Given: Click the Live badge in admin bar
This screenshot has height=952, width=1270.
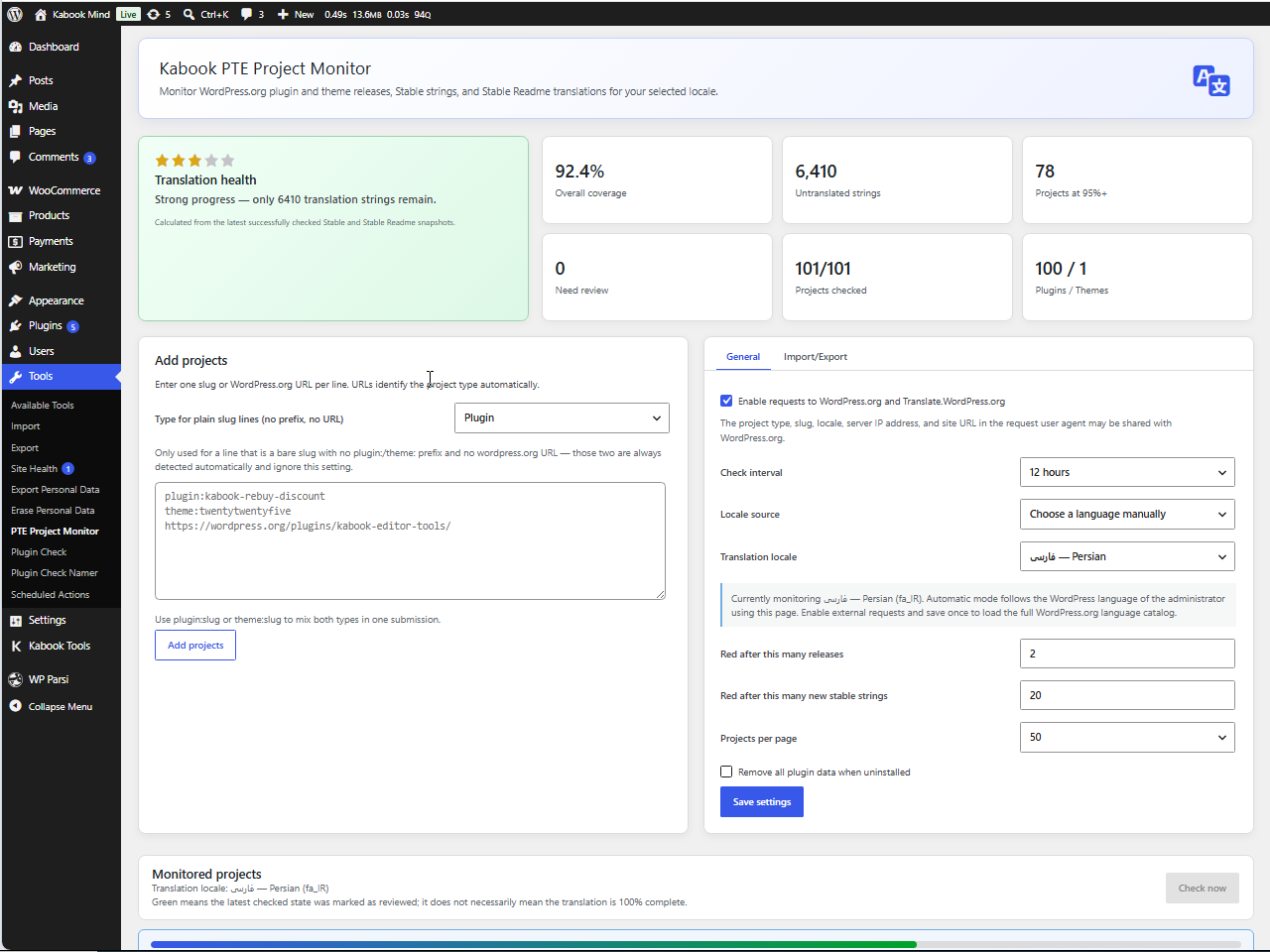Looking at the screenshot, I should point(129,14).
